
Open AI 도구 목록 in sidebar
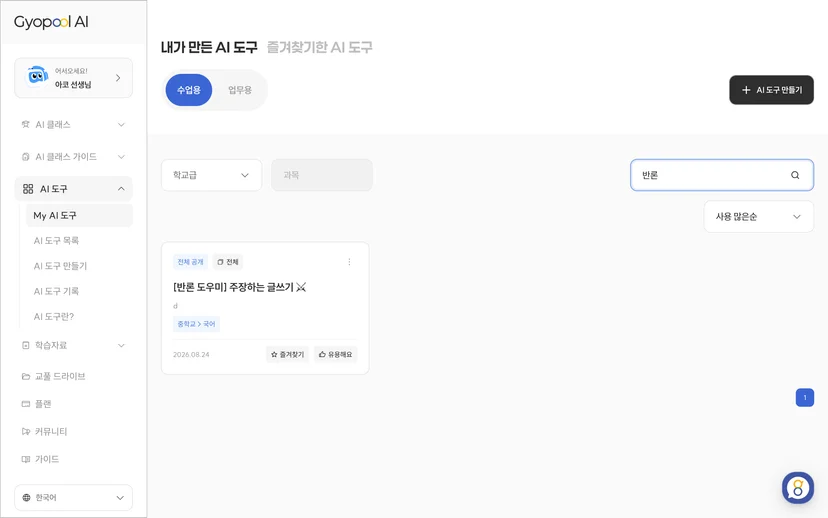pyautogui.click(x=56, y=241)
